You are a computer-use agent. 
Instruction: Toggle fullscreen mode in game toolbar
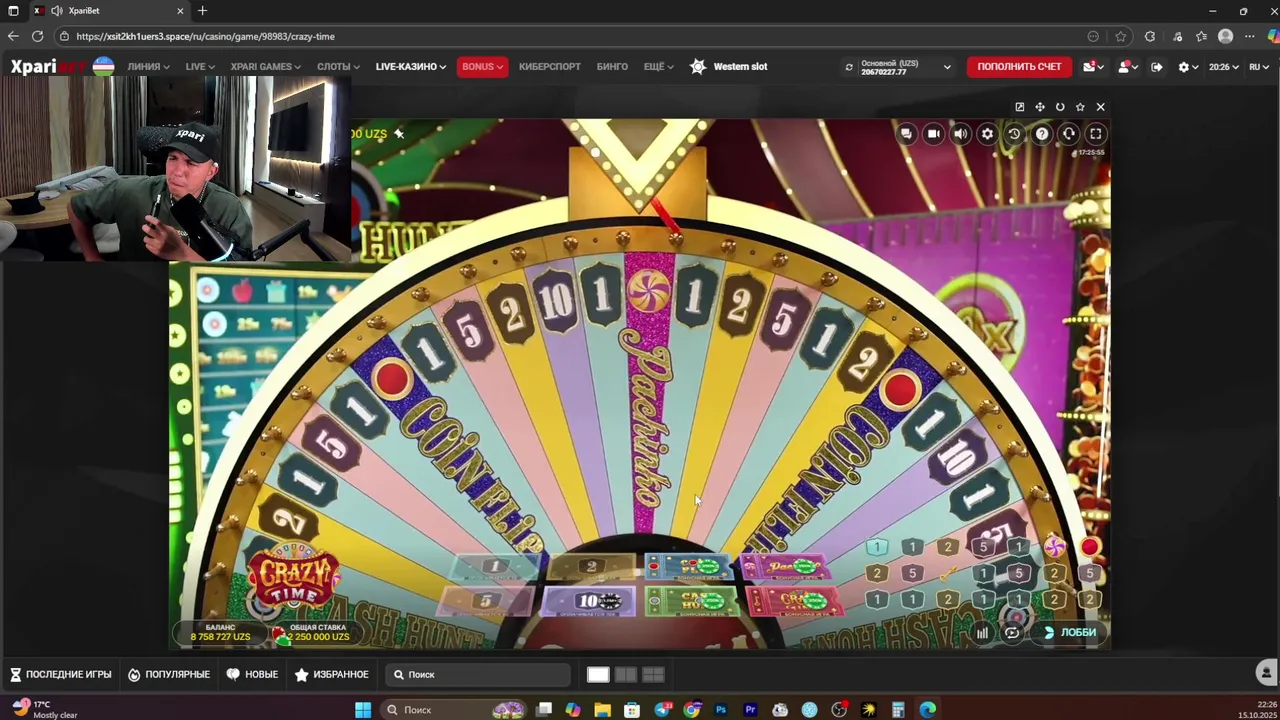[x=1095, y=134]
